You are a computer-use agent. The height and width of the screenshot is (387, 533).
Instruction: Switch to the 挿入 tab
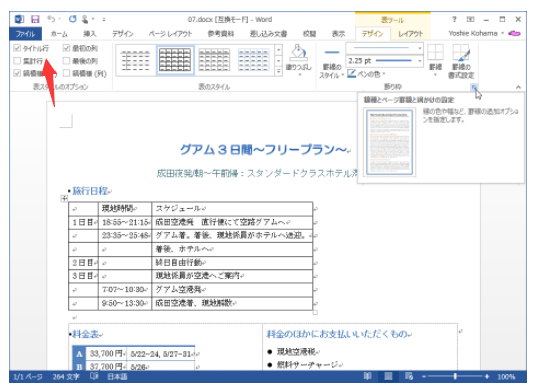pyautogui.click(x=90, y=34)
